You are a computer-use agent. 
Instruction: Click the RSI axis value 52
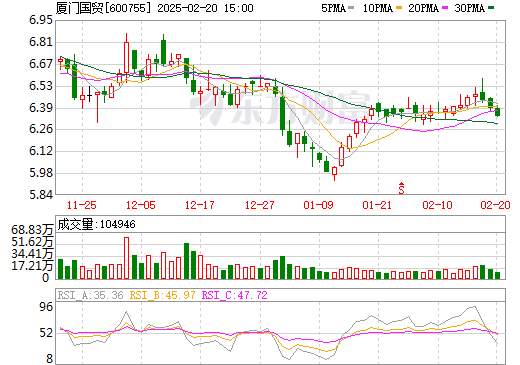point(46,333)
